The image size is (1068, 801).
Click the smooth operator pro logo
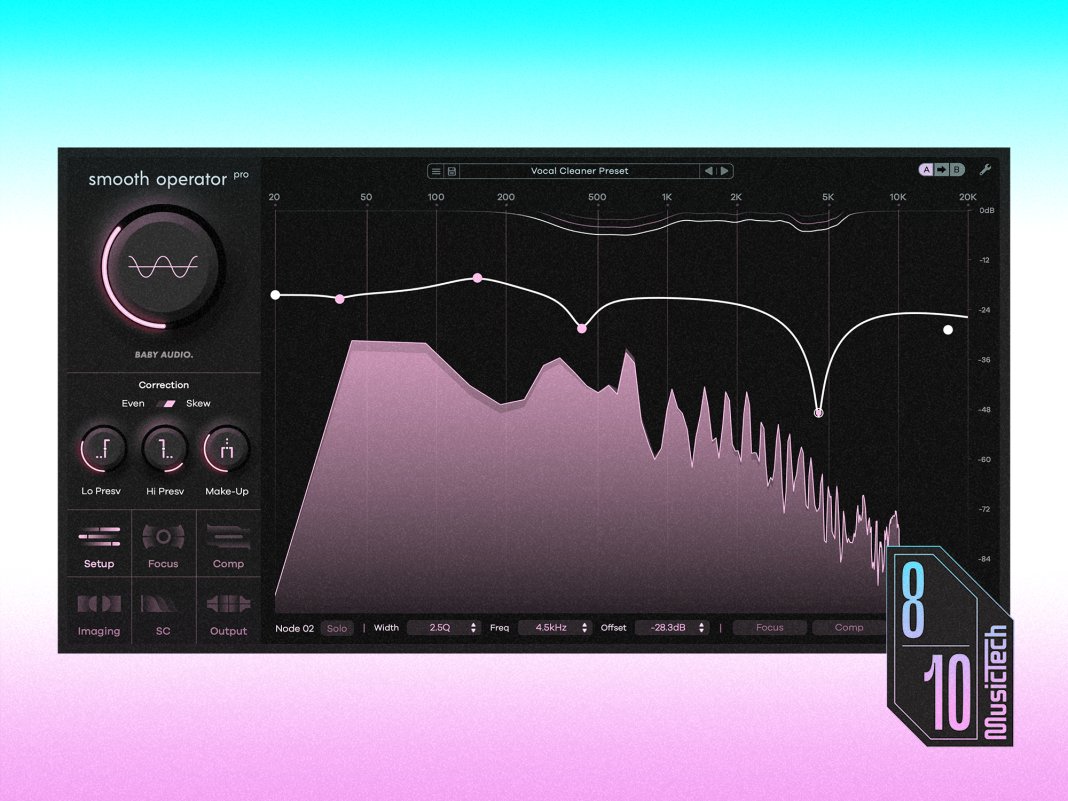[x=168, y=179]
